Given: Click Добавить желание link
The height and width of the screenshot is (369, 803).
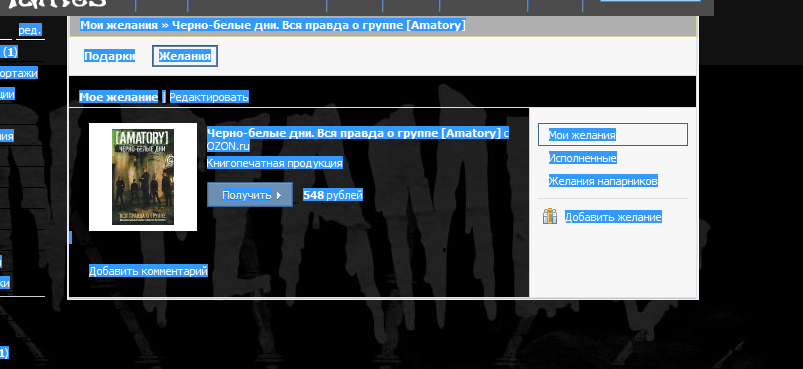Looking at the screenshot, I should tap(613, 217).
